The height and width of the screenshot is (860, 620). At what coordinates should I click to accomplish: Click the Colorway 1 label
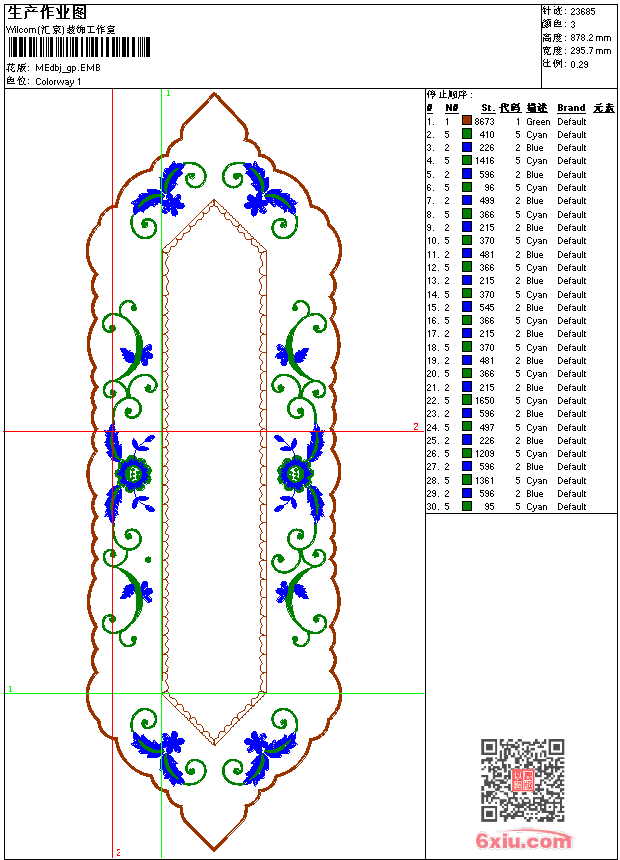(x=58, y=82)
